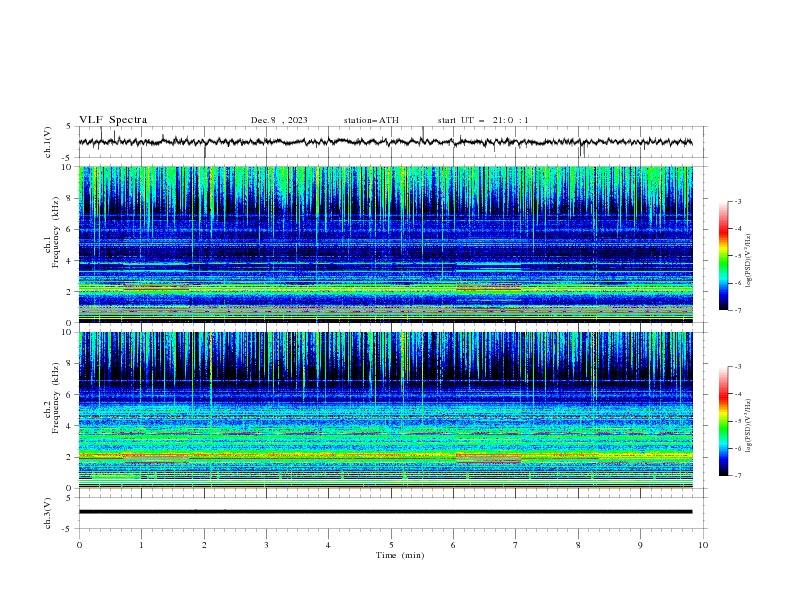Click the "-7" label on ch.2 color bar
Viewport: 792px width, 612px height.
pos(737,475)
